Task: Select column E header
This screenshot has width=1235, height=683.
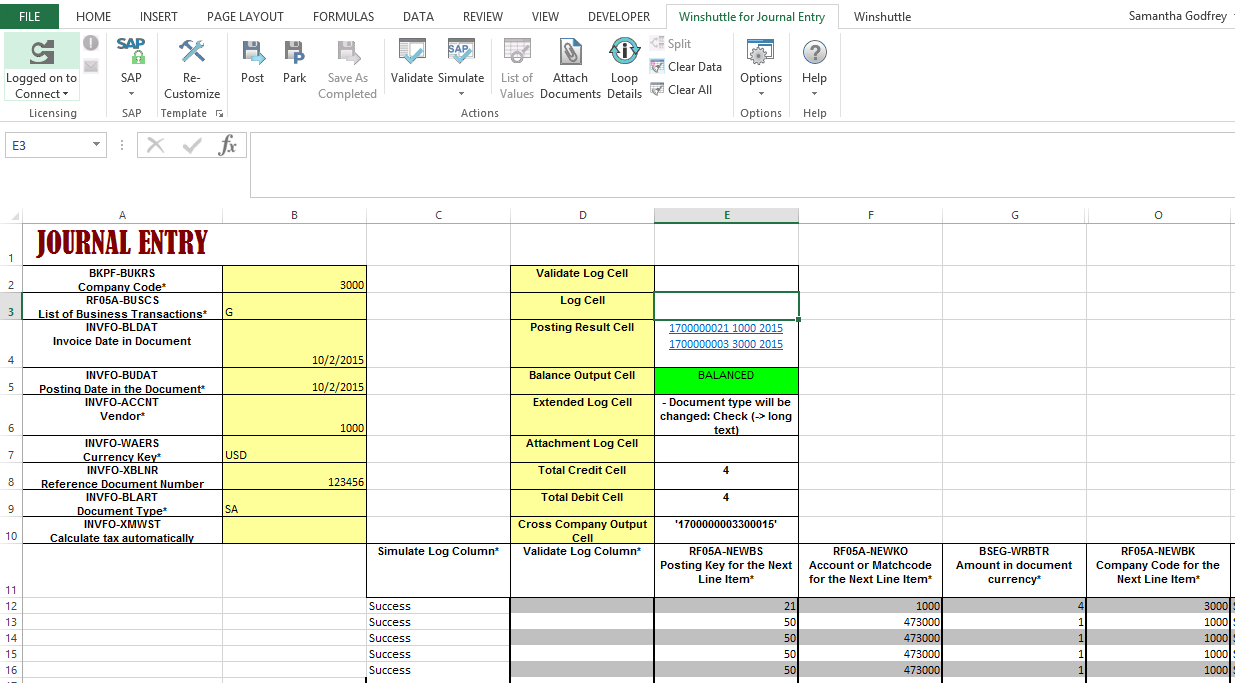Action: coord(726,215)
